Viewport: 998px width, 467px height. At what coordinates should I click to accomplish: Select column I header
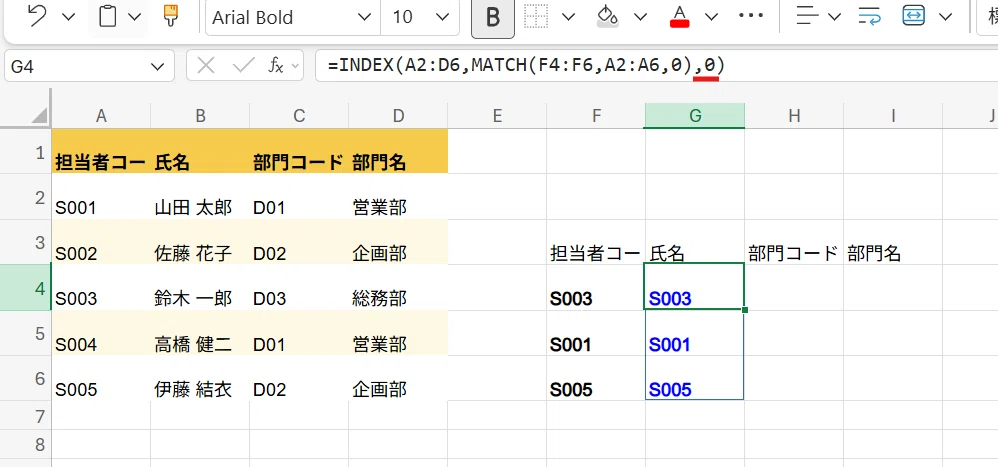pos(893,116)
